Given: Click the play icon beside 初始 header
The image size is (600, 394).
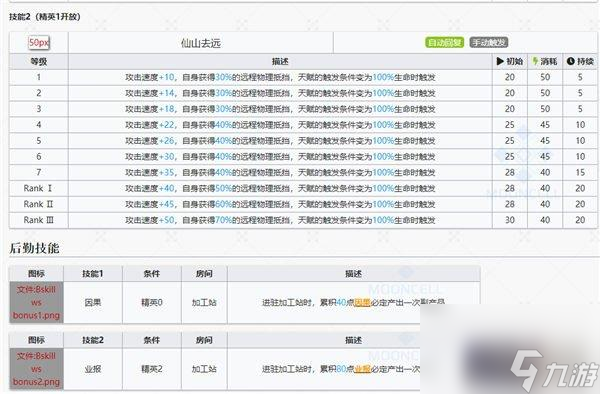Looking at the screenshot, I should (x=500, y=61).
